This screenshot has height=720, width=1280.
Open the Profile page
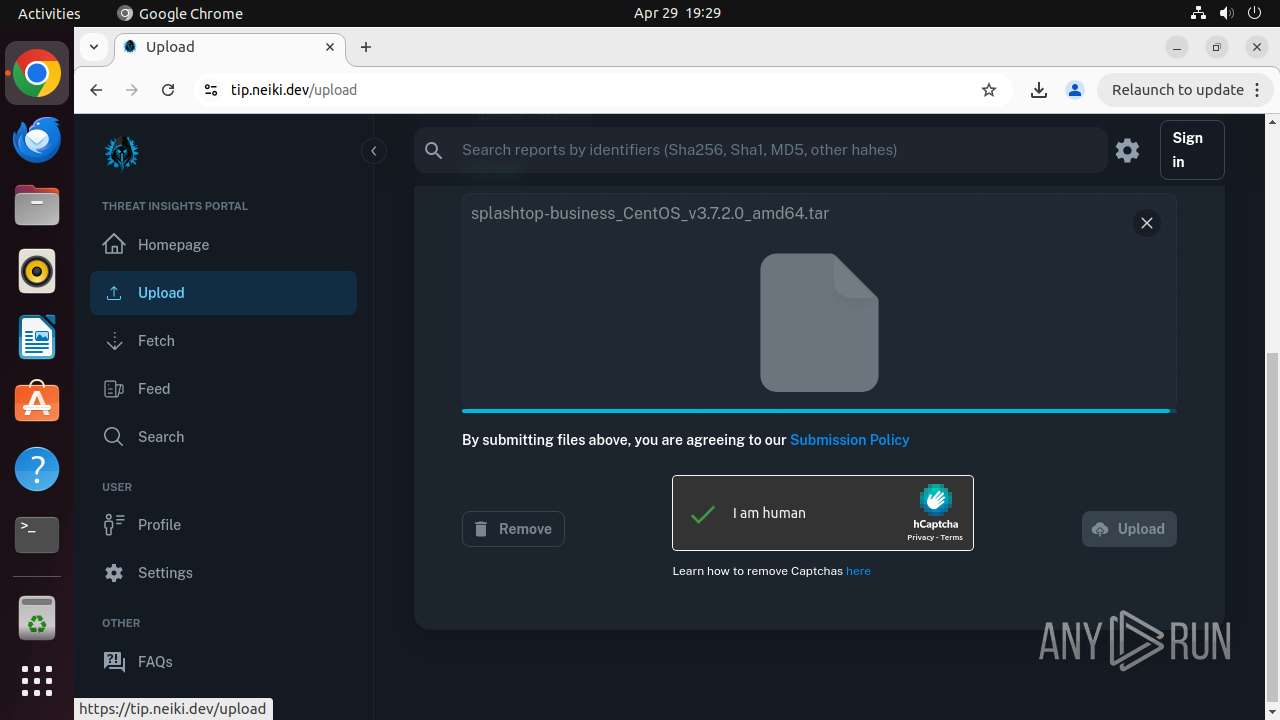click(223, 525)
